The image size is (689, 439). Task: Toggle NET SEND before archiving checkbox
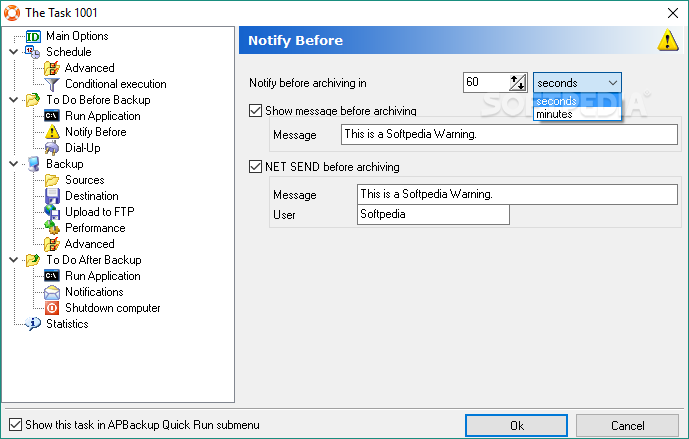click(x=255, y=167)
